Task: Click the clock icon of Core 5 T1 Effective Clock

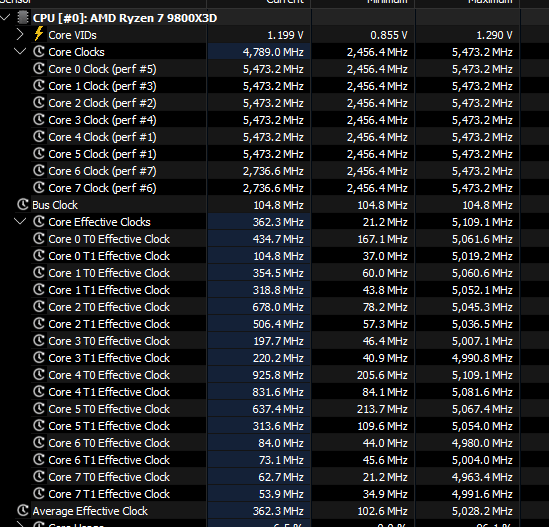Action: tap(39, 425)
